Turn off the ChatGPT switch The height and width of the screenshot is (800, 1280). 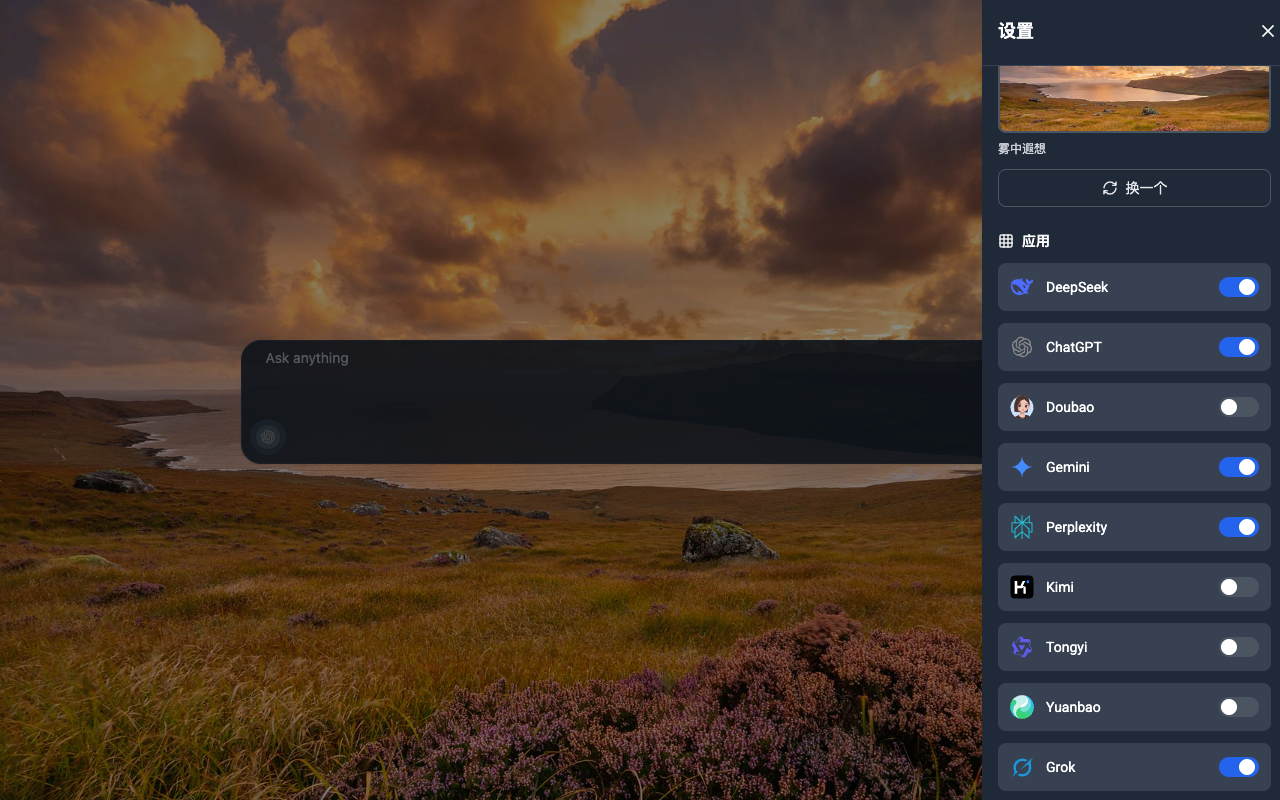tap(1239, 347)
